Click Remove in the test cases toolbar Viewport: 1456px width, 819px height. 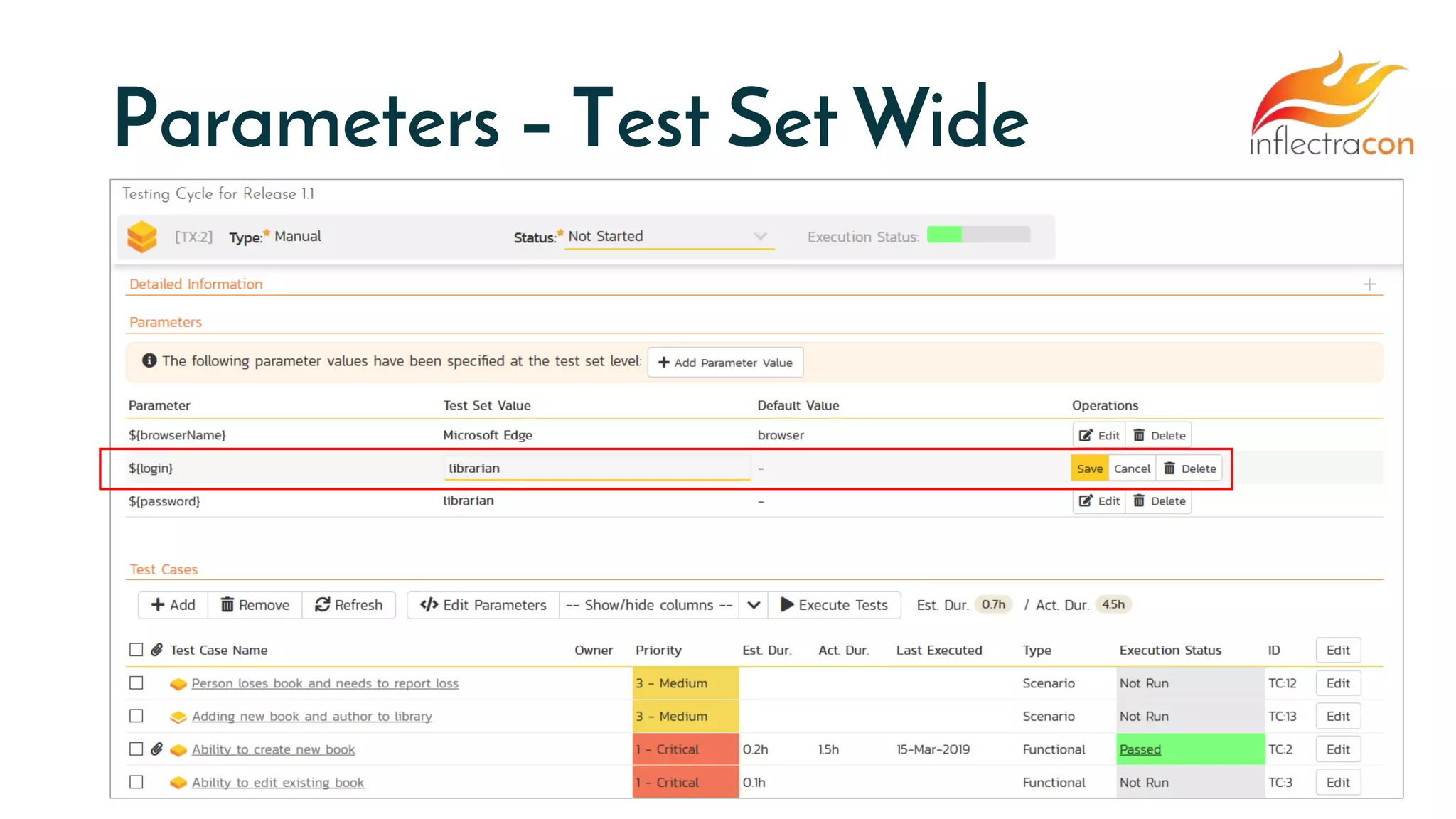(255, 605)
